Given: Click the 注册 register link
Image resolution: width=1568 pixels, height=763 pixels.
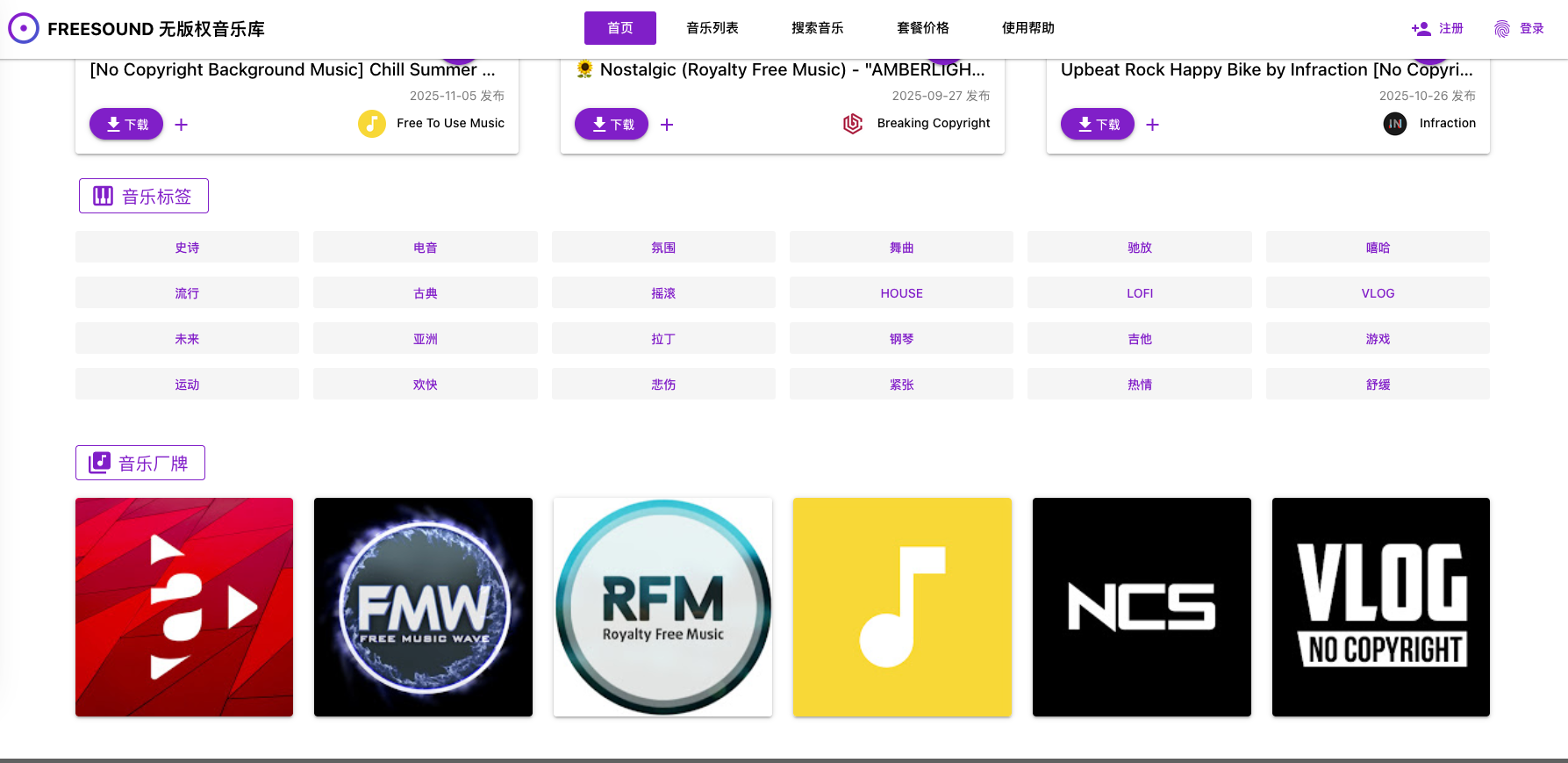Looking at the screenshot, I should pos(1451,29).
